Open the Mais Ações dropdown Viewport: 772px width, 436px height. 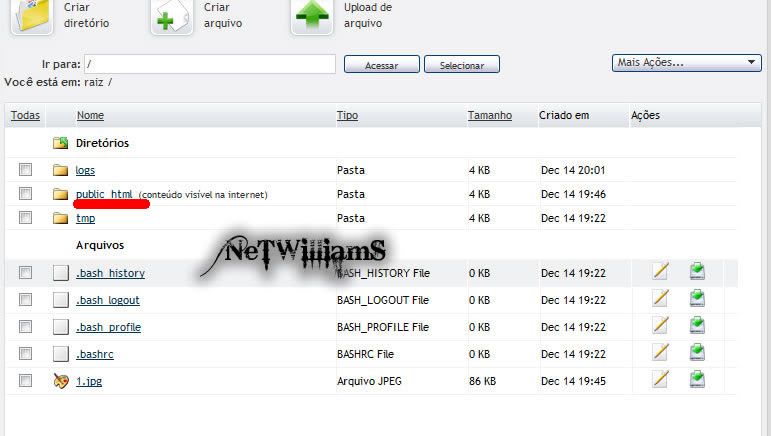coord(686,62)
